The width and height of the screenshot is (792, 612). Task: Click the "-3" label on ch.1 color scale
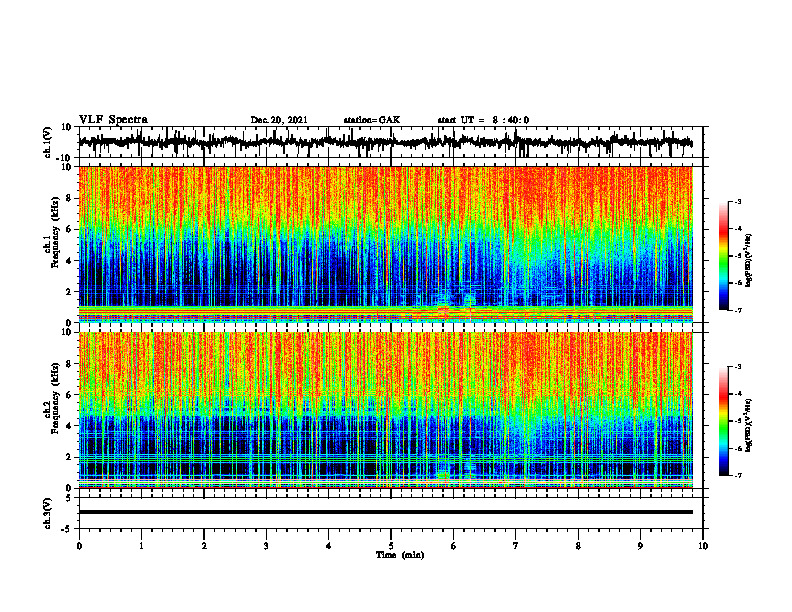click(738, 201)
